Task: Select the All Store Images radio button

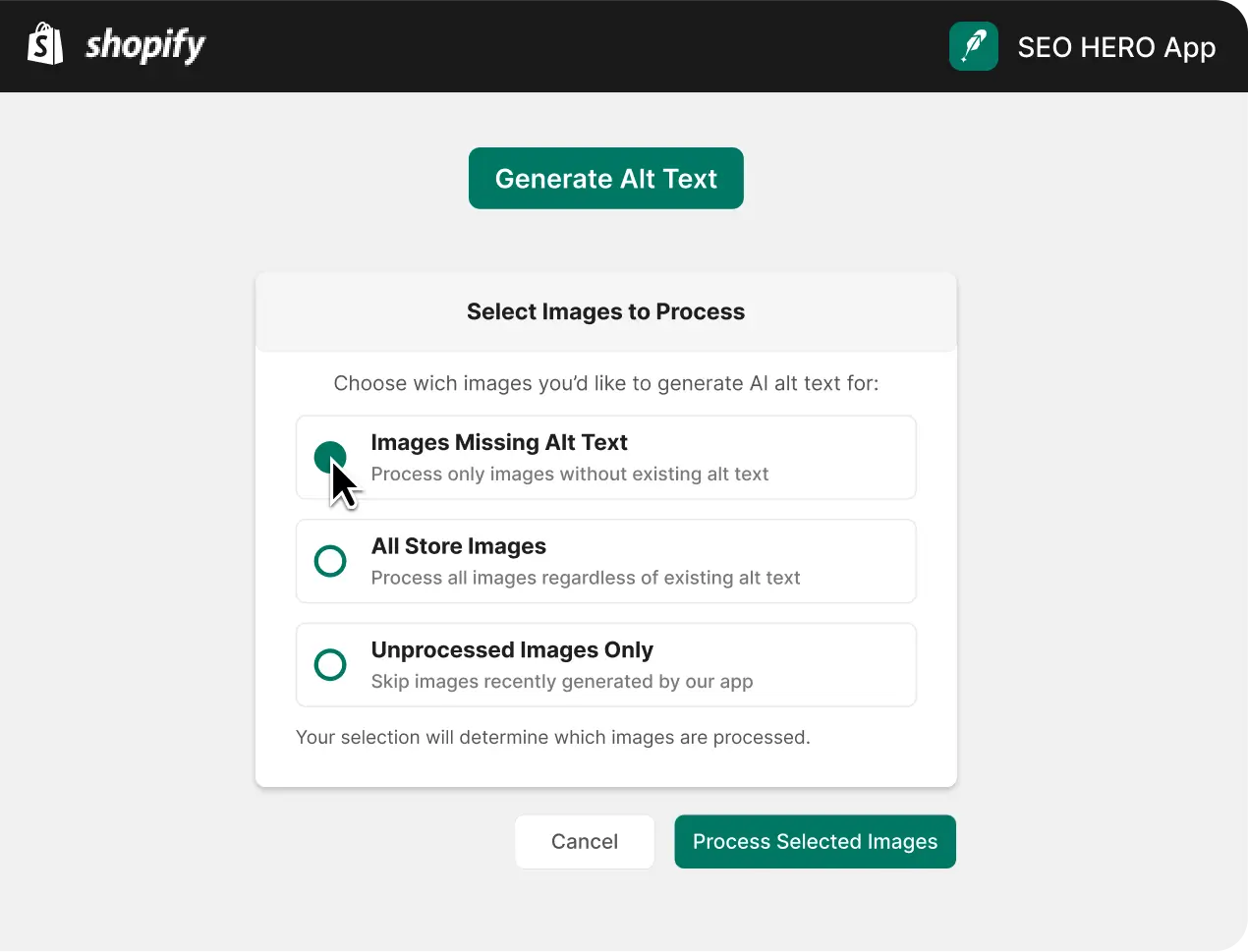Action: 330,561
